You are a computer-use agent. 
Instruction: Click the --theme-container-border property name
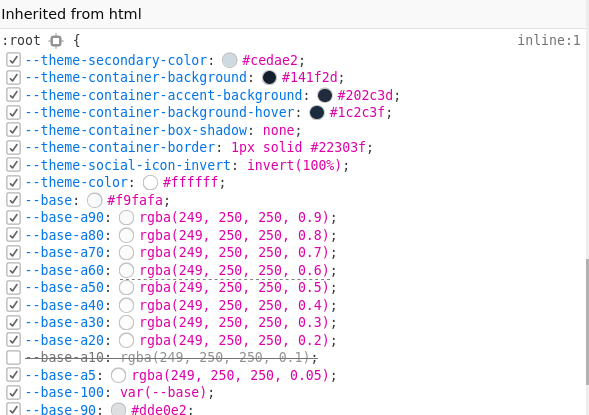click(120, 147)
